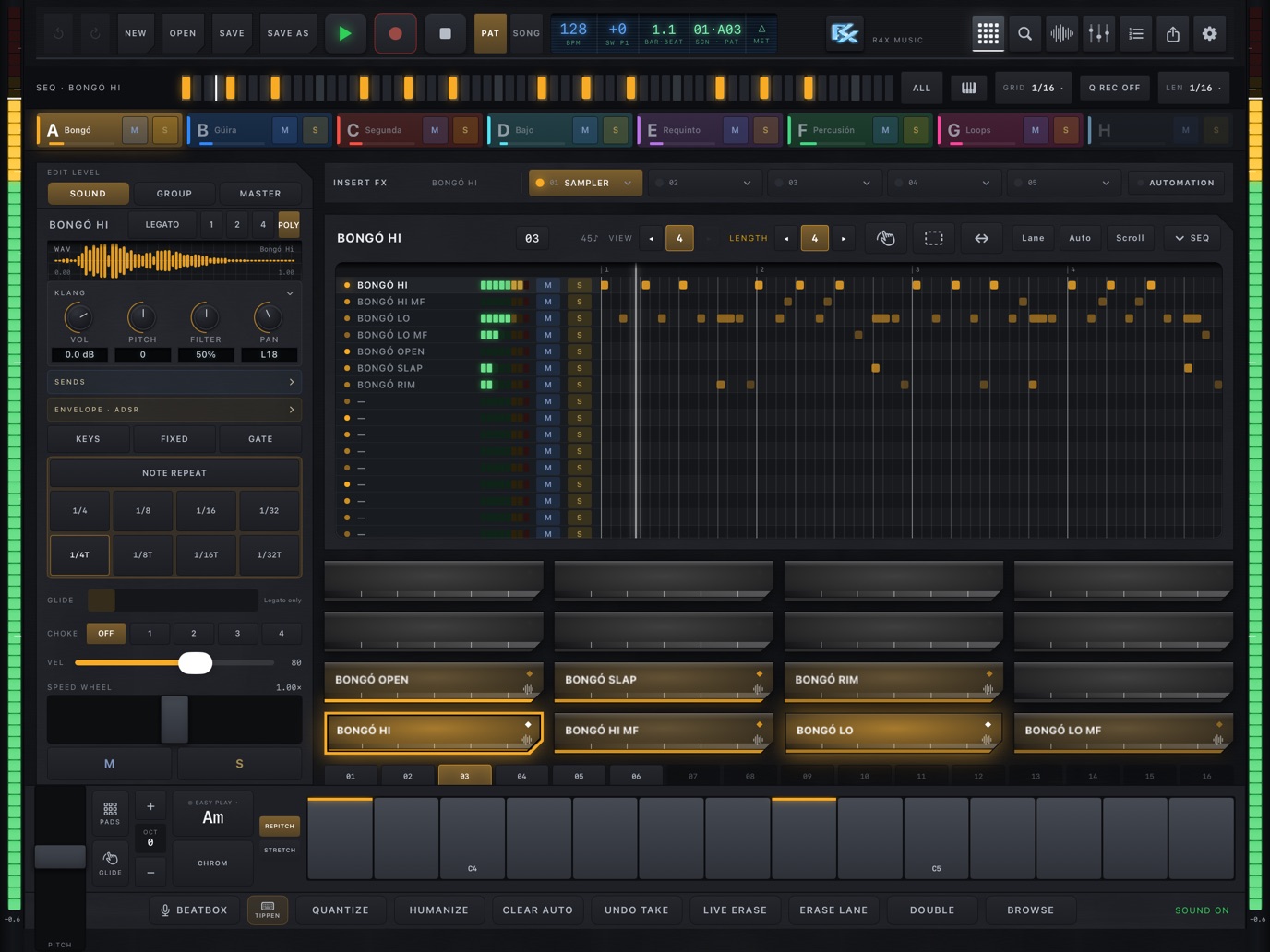1270x952 pixels.
Task: Open the 01 SAMPLER insert dropdown
Action: (585, 183)
